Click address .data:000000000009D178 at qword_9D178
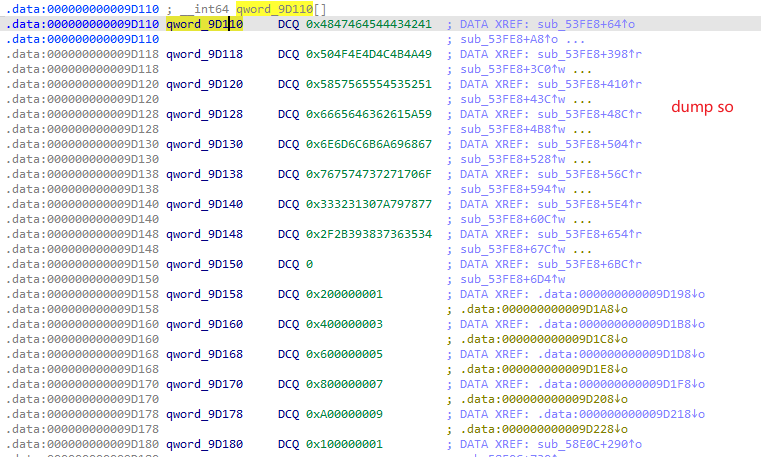The width and height of the screenshot is (761, 457). point(82,413)
